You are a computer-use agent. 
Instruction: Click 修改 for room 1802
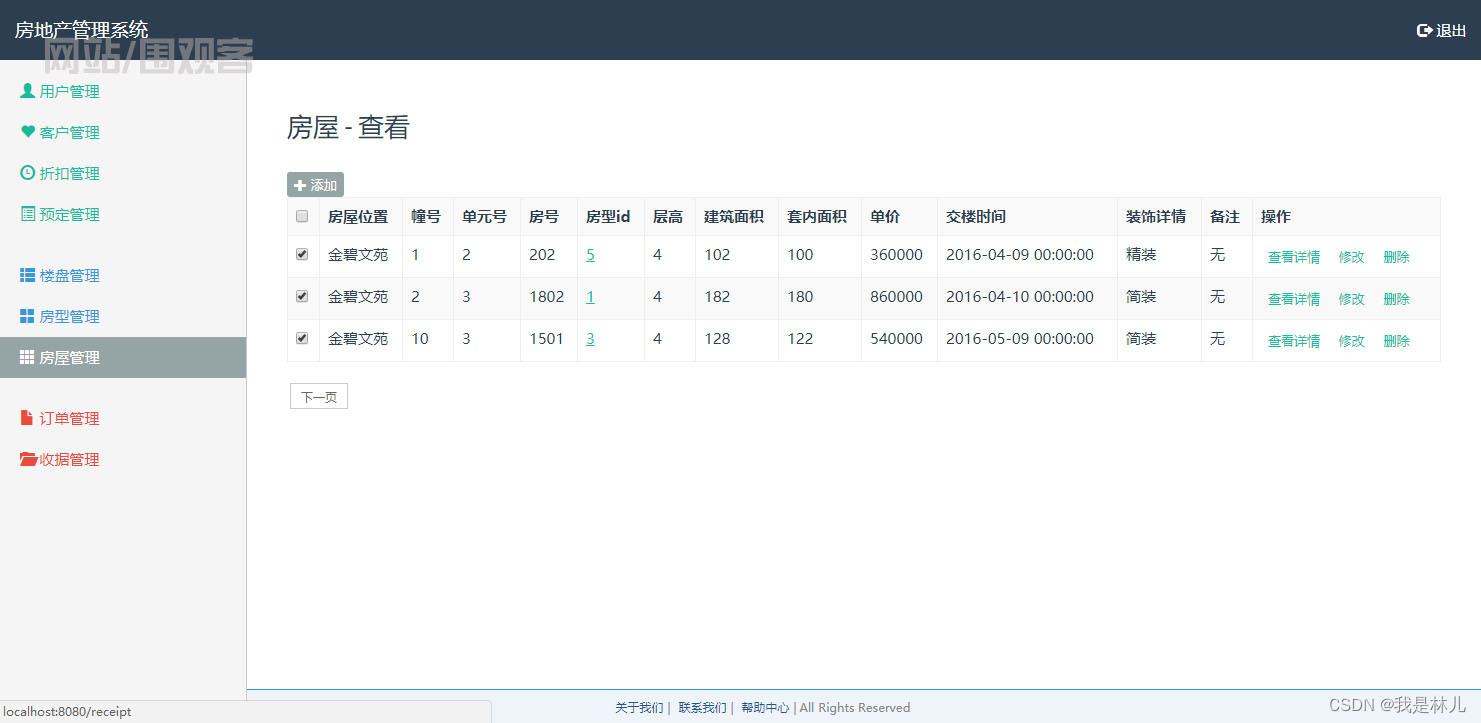1351,298
